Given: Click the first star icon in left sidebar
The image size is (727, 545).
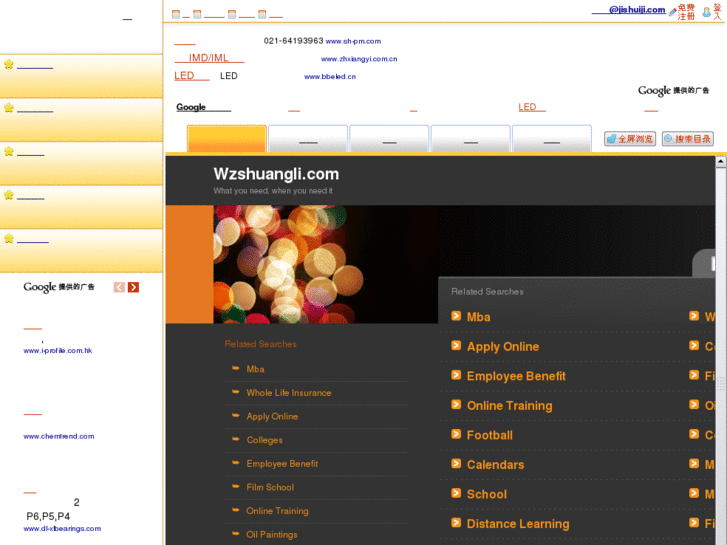Looking at the screenshot, I should point(9,64).
